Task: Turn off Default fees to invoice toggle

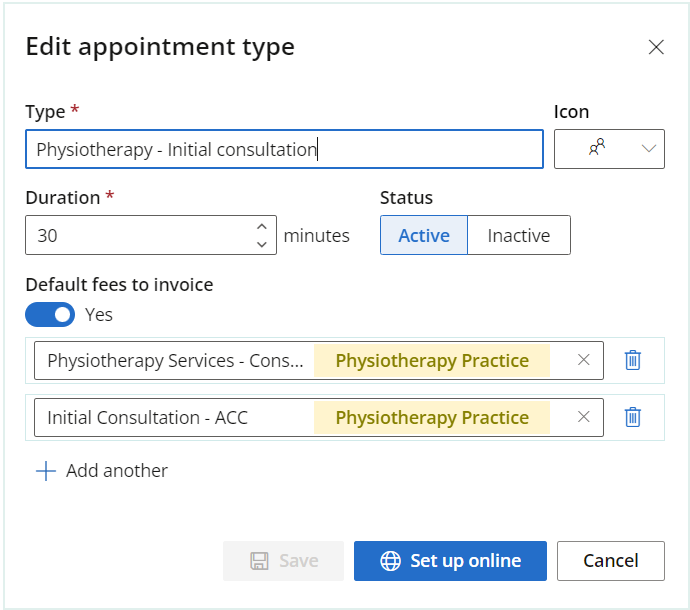Action: coord(50,314)
